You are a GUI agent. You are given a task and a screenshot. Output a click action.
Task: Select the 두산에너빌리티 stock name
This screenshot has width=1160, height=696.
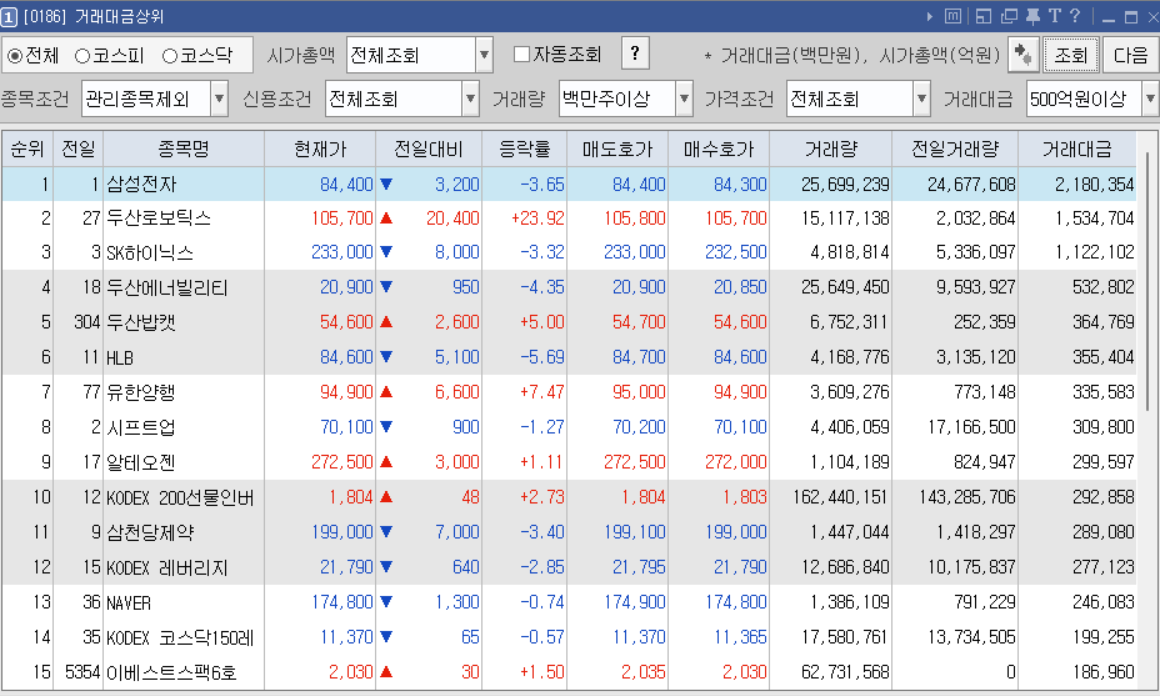pos(167,288)
